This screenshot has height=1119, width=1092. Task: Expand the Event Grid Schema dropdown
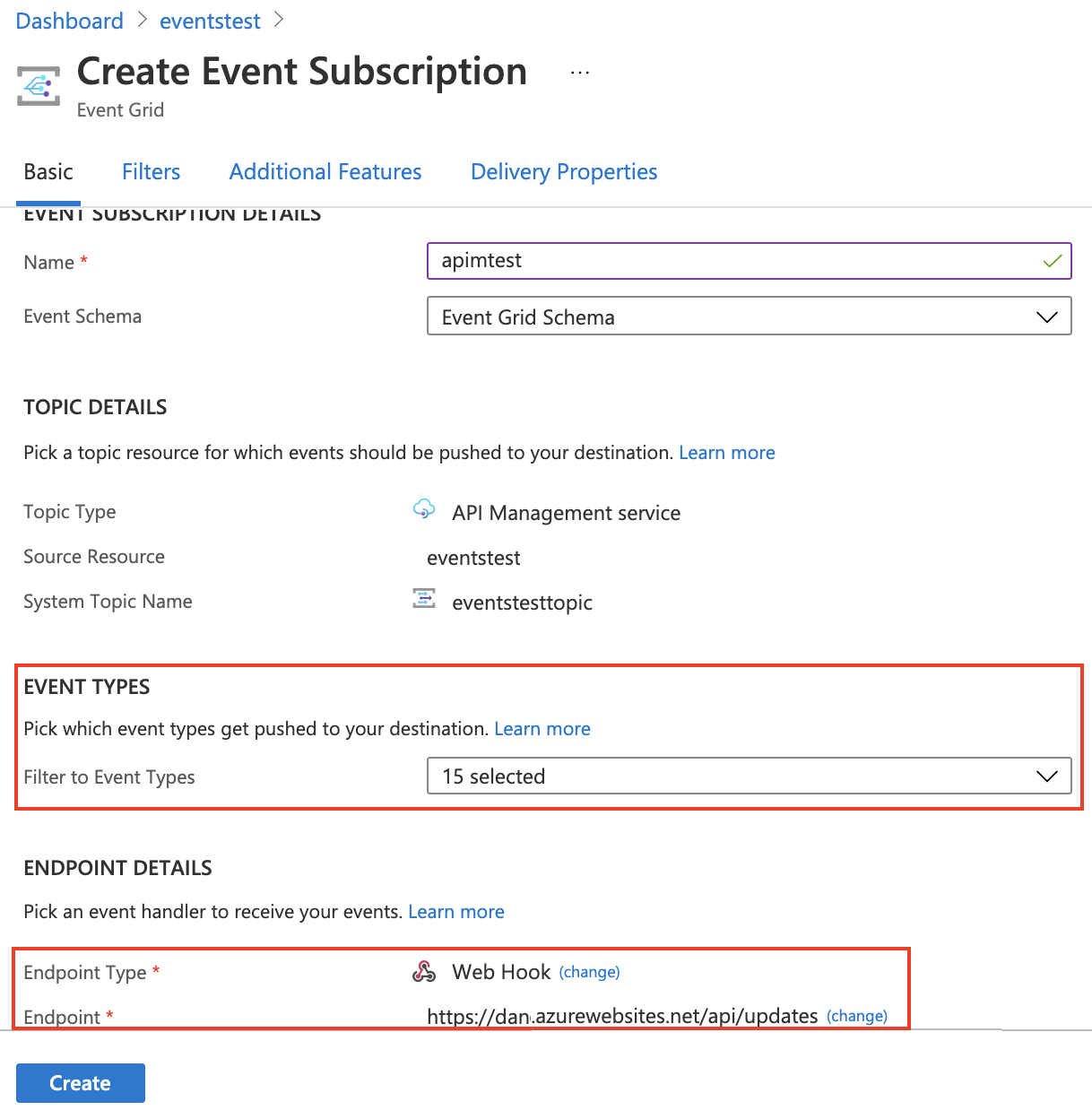(1046, 317)
